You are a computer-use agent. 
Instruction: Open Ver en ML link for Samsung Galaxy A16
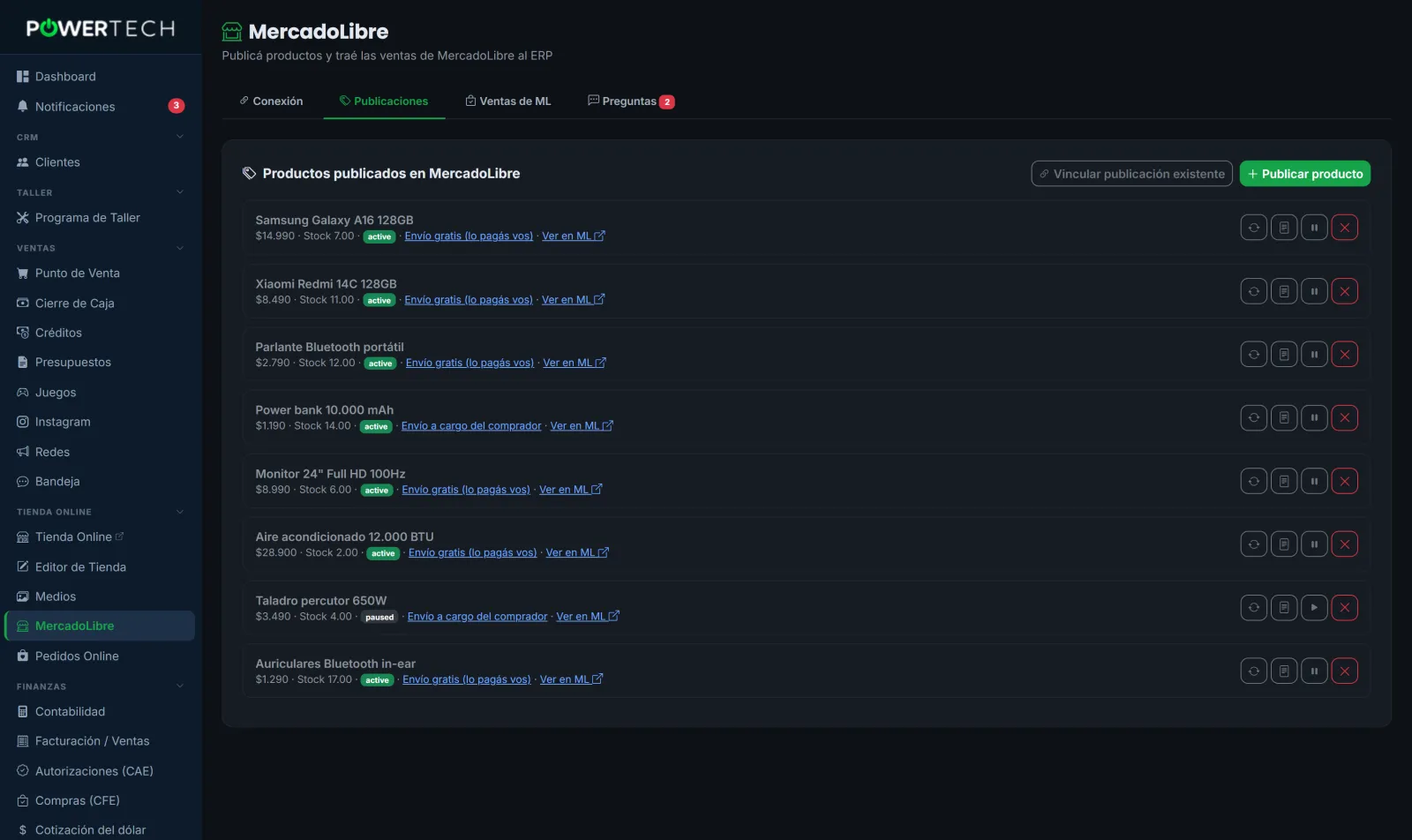pyautogui.click(x=574, y=236)
